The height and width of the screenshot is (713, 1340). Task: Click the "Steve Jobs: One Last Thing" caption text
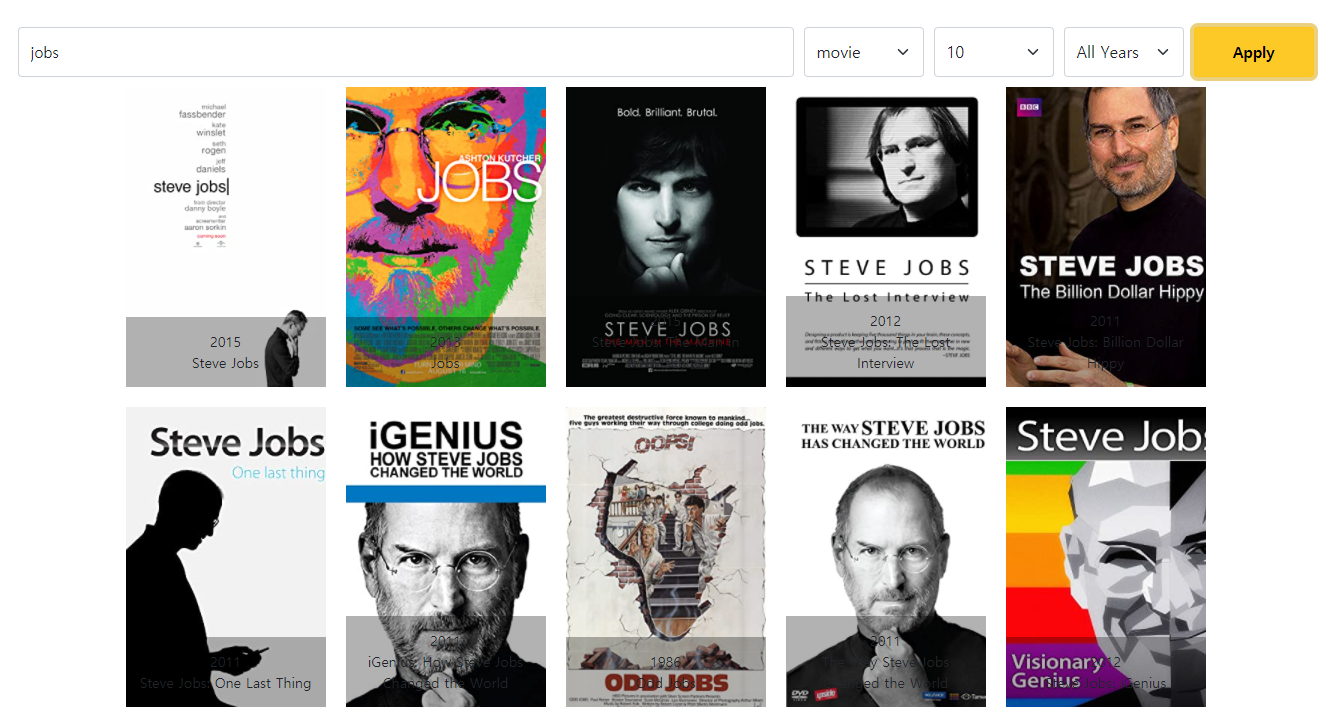[226, 683]
